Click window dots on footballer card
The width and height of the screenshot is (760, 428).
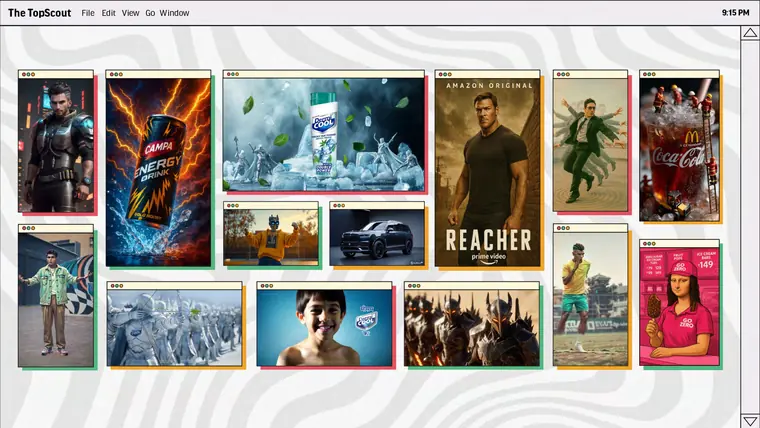pyautogui.click(x=563, y=228)
